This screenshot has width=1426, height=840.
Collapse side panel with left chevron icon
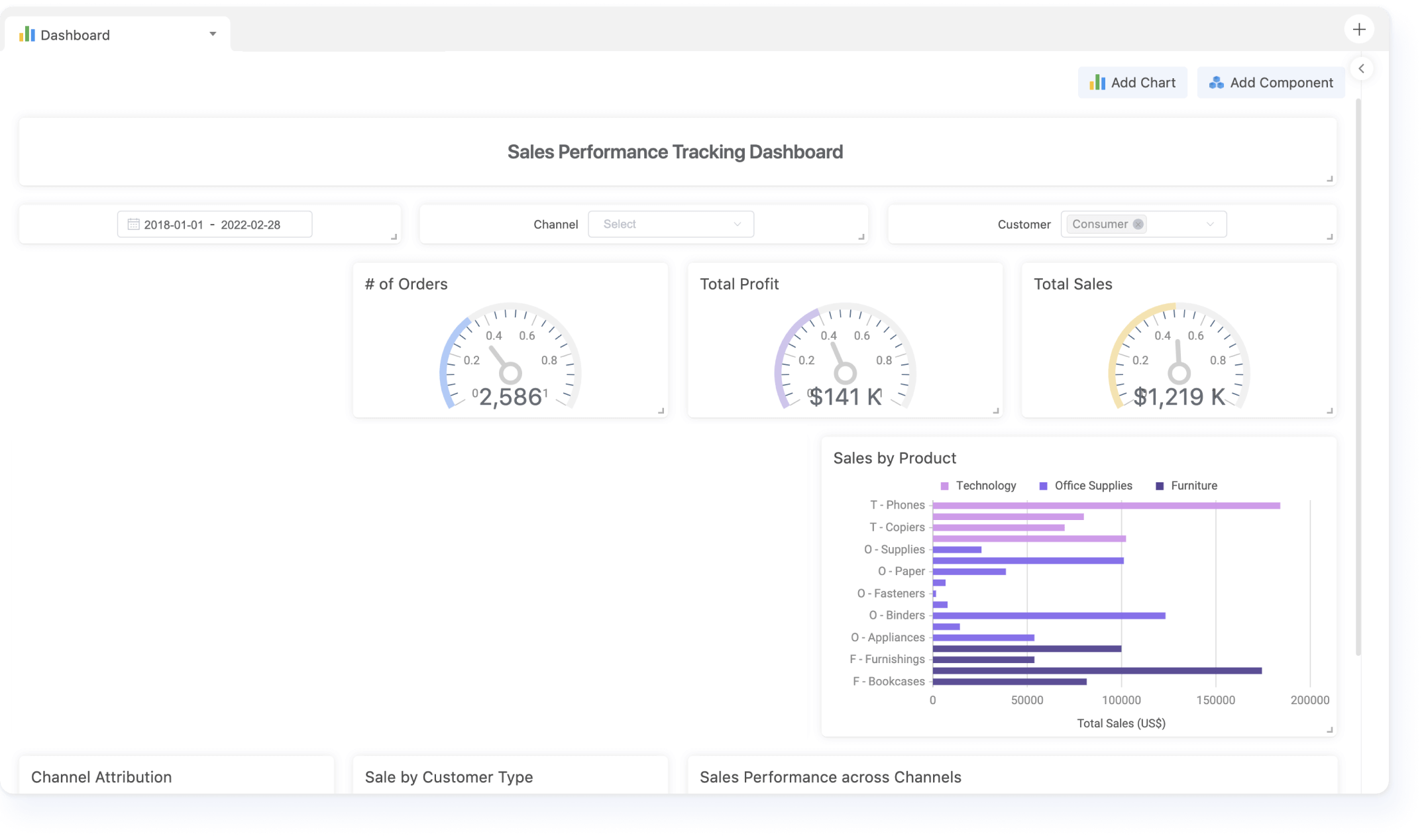point(1361,68)
